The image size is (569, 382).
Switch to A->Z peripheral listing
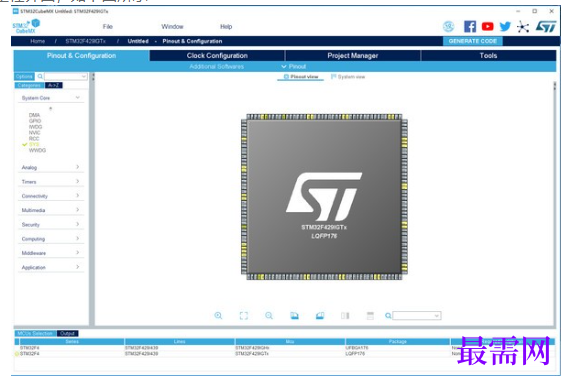pos(53,85)
